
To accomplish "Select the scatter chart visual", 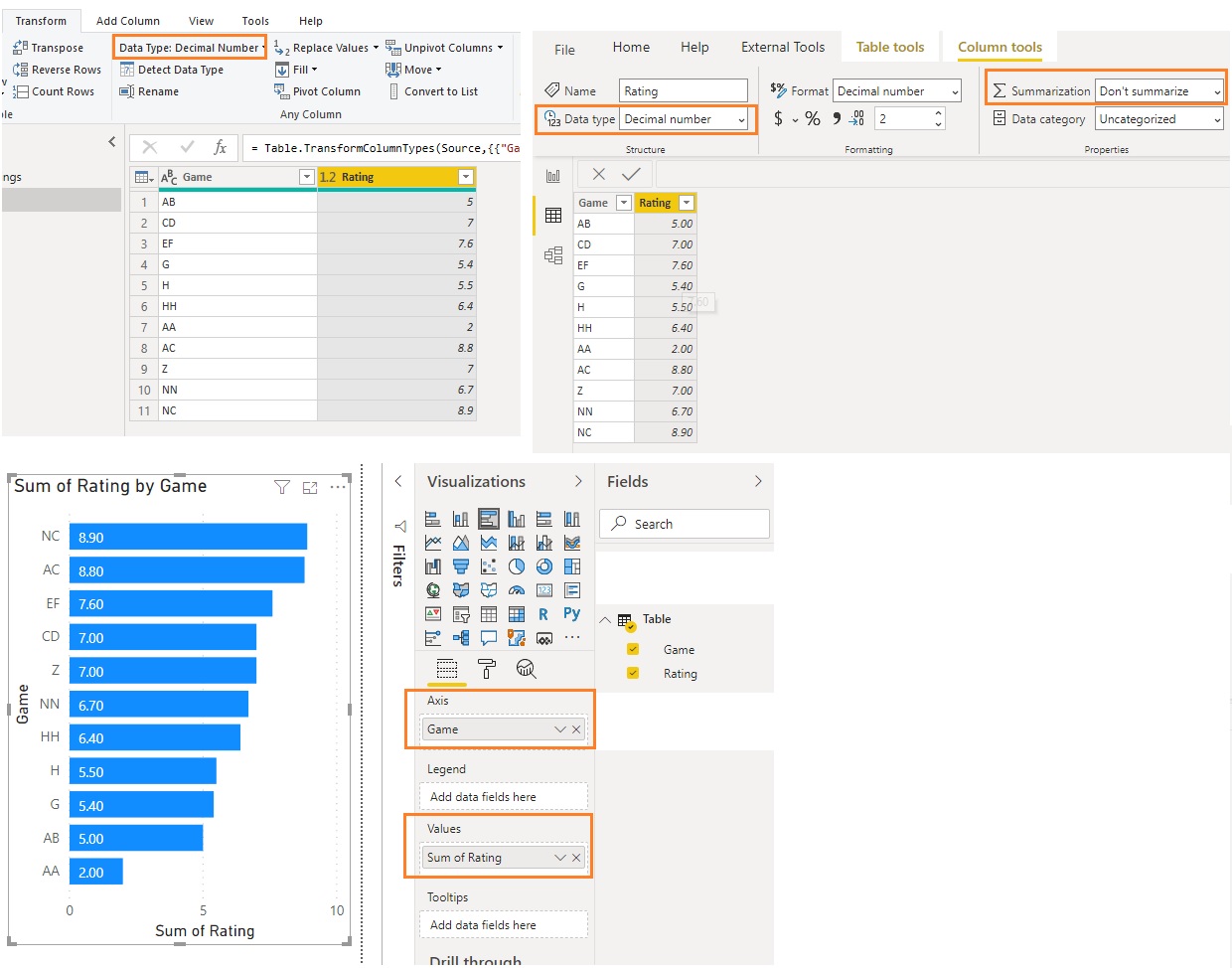I will (x=489, y=566).
